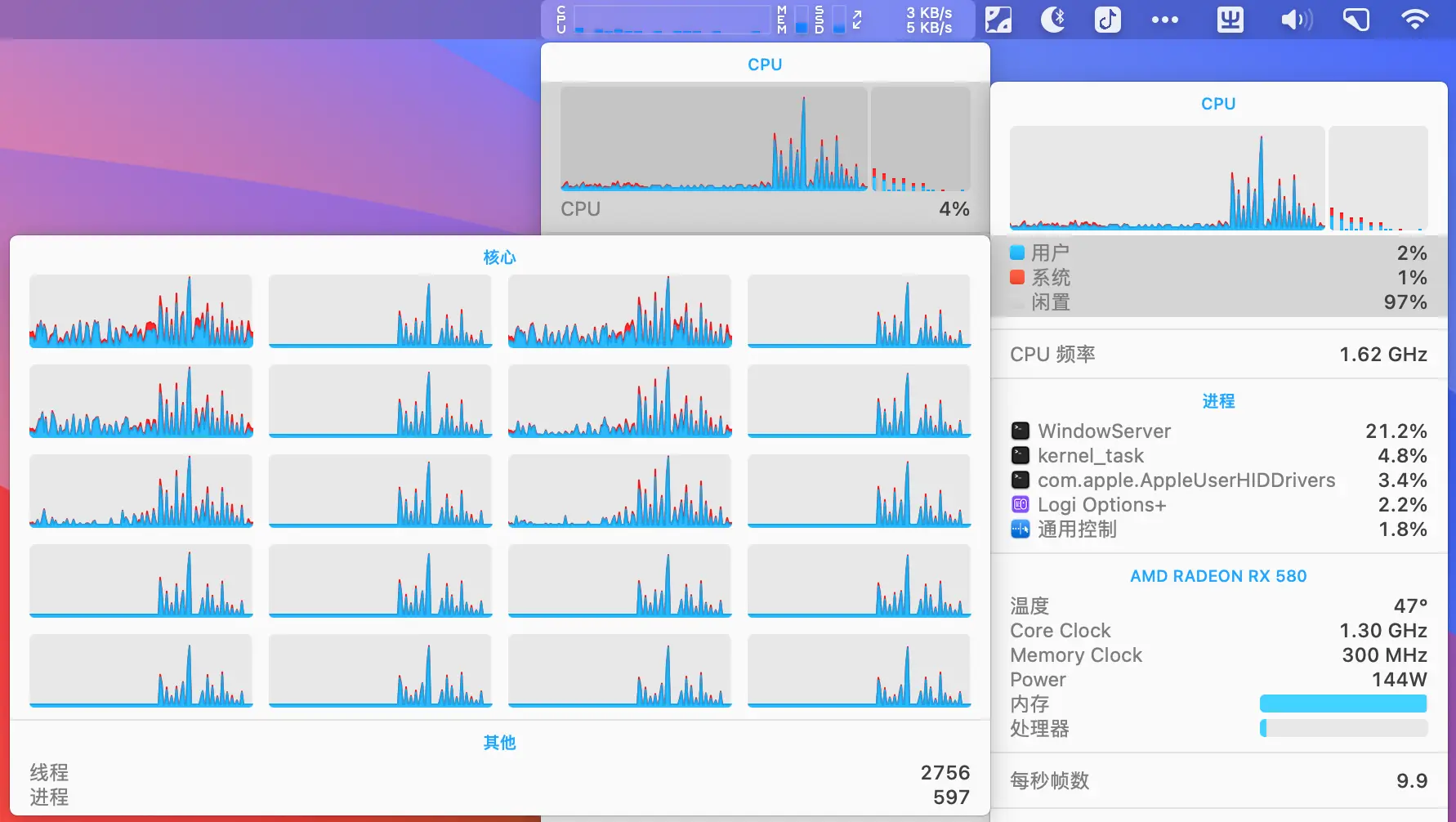
Task: Click the 核心 section header
Action: 499,257
